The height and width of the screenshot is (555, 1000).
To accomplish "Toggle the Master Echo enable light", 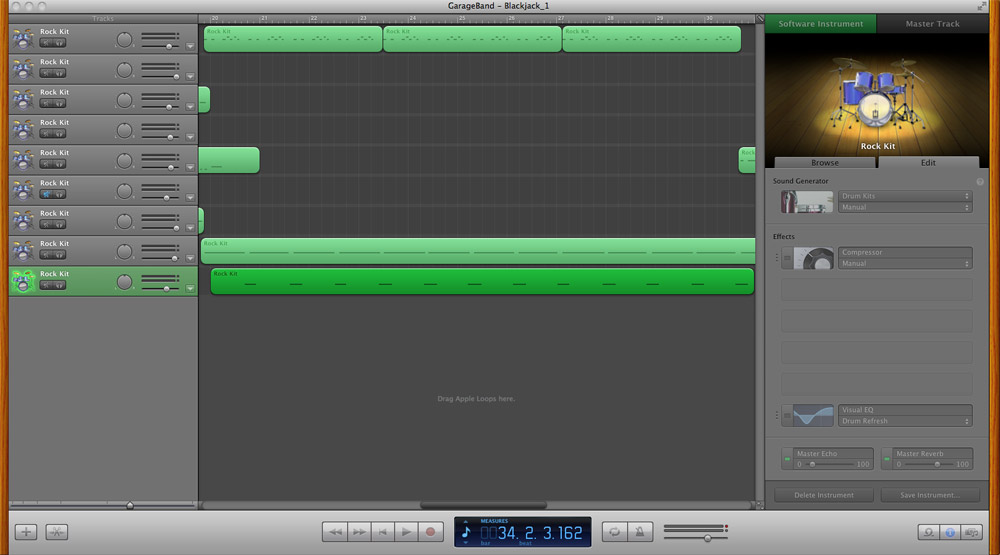I will 787,459.
